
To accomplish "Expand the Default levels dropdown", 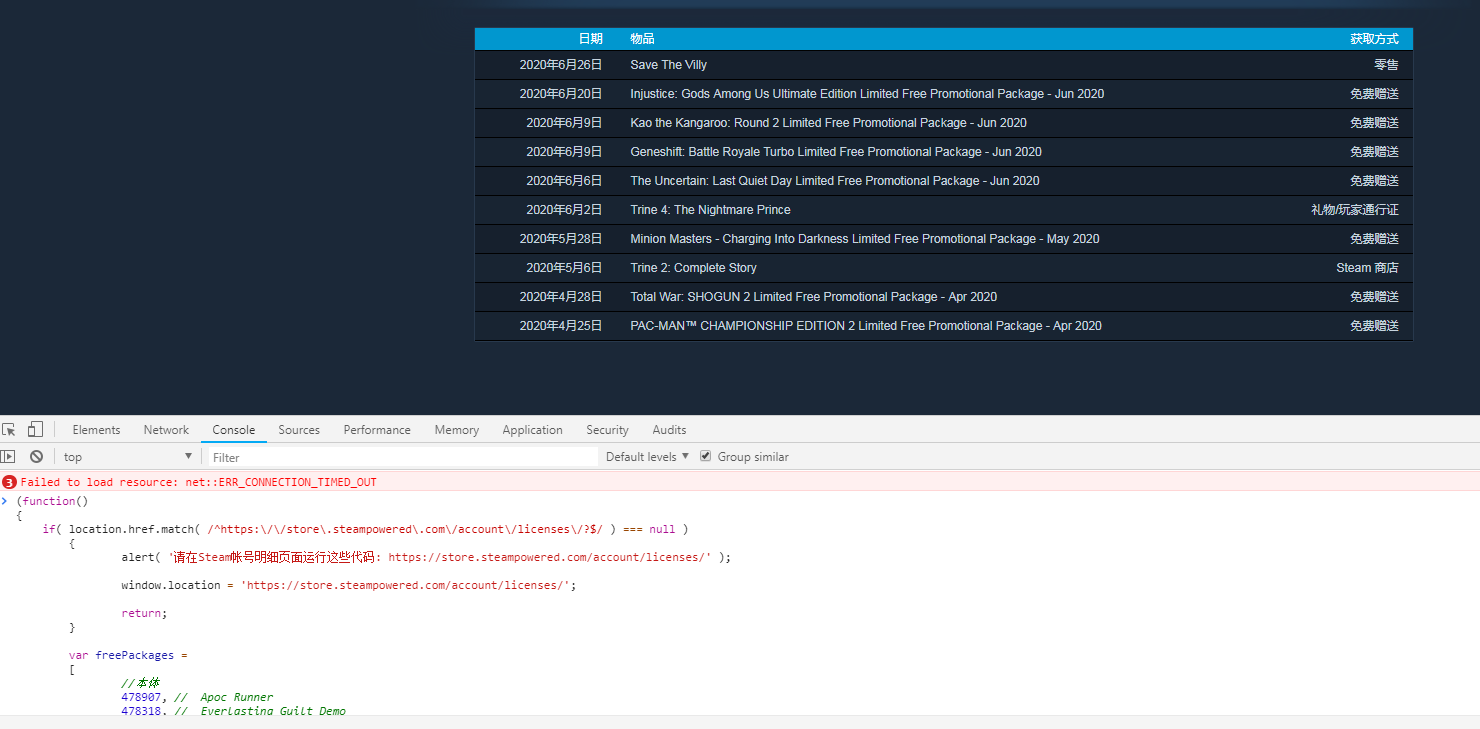I will point(647,457).
